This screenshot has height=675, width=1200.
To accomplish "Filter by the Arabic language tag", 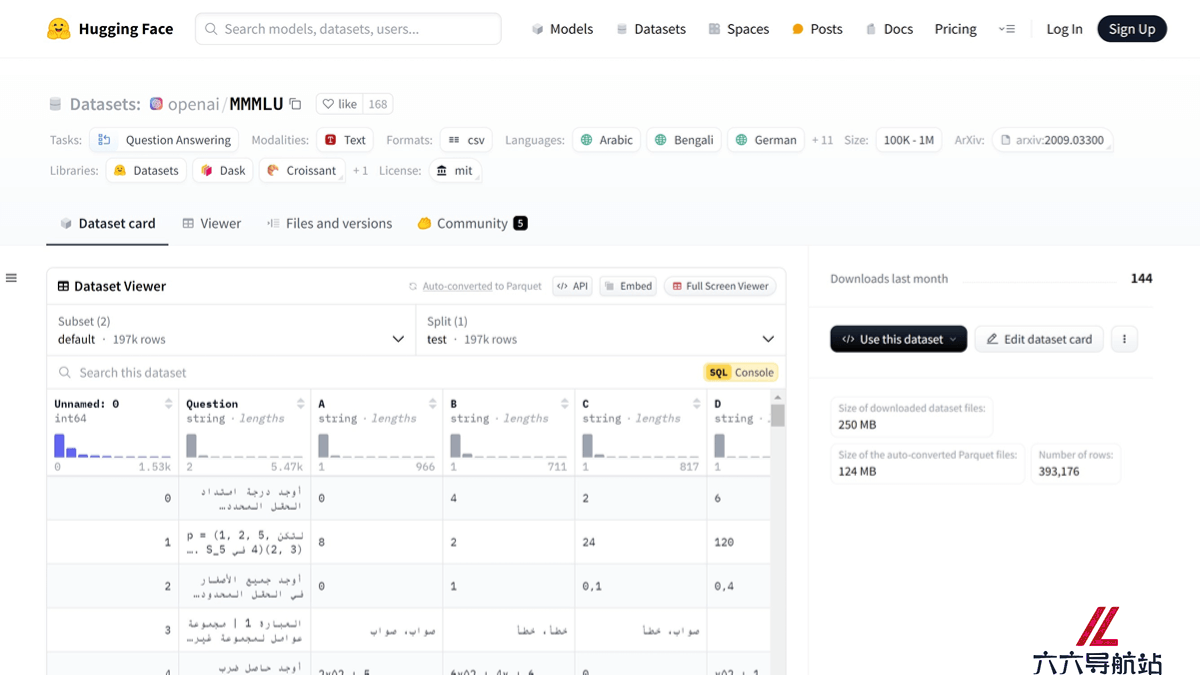I will pos(607,140).
